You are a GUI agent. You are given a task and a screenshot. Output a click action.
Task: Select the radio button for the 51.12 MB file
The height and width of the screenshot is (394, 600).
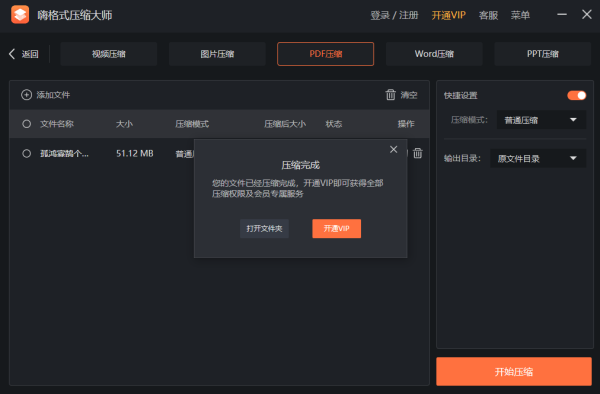pos(26,153)
